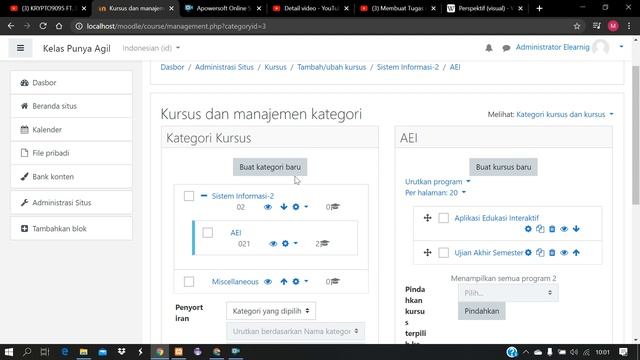Open Kalender in the side menu
The width and height of the screenshot is (640, 360).
pyautogui.click(x=71, y=130)
